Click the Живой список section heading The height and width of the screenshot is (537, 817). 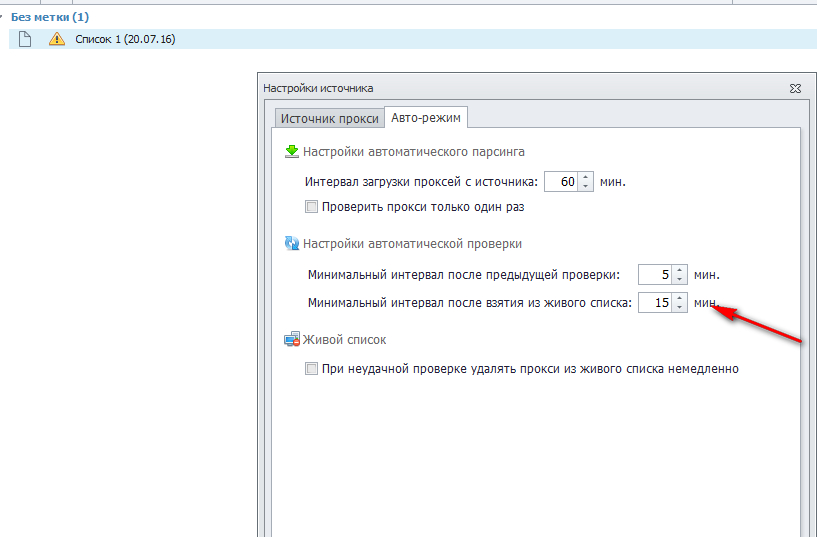[x=344, y=340]
